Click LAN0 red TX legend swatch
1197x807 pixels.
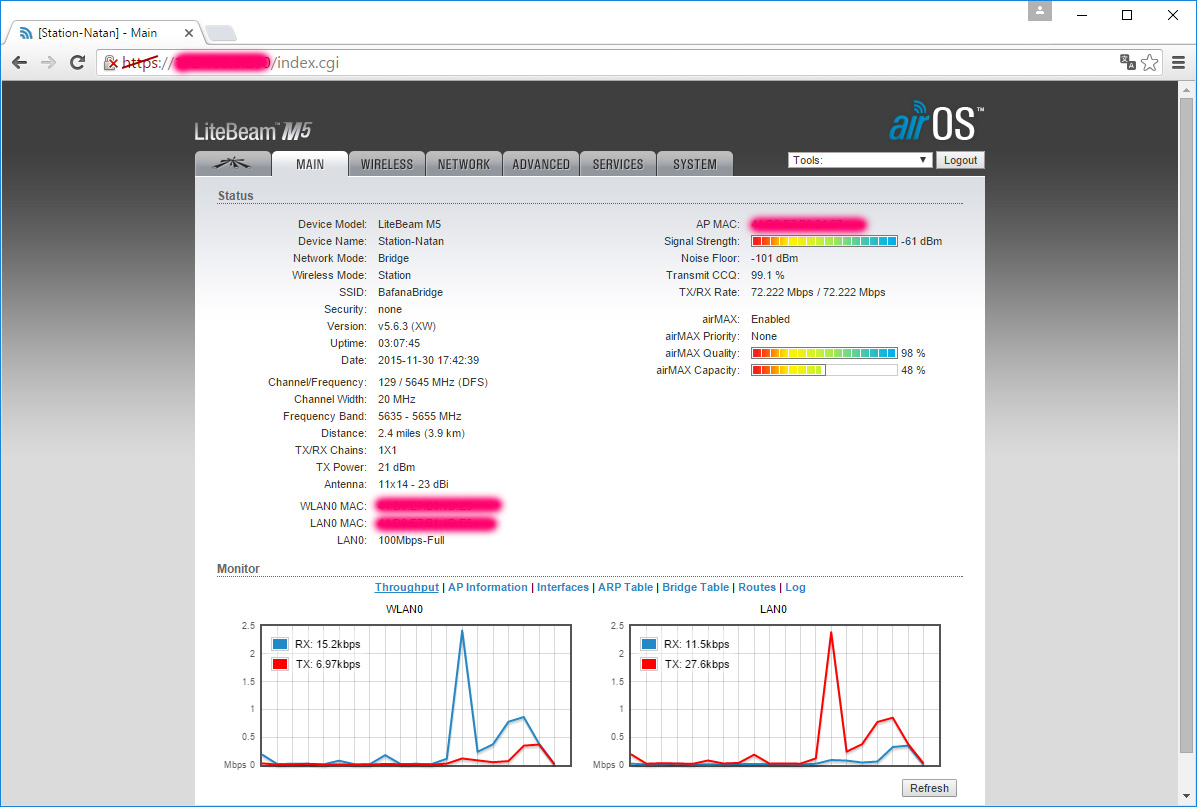pyautogui.click(x=649, y=664)
